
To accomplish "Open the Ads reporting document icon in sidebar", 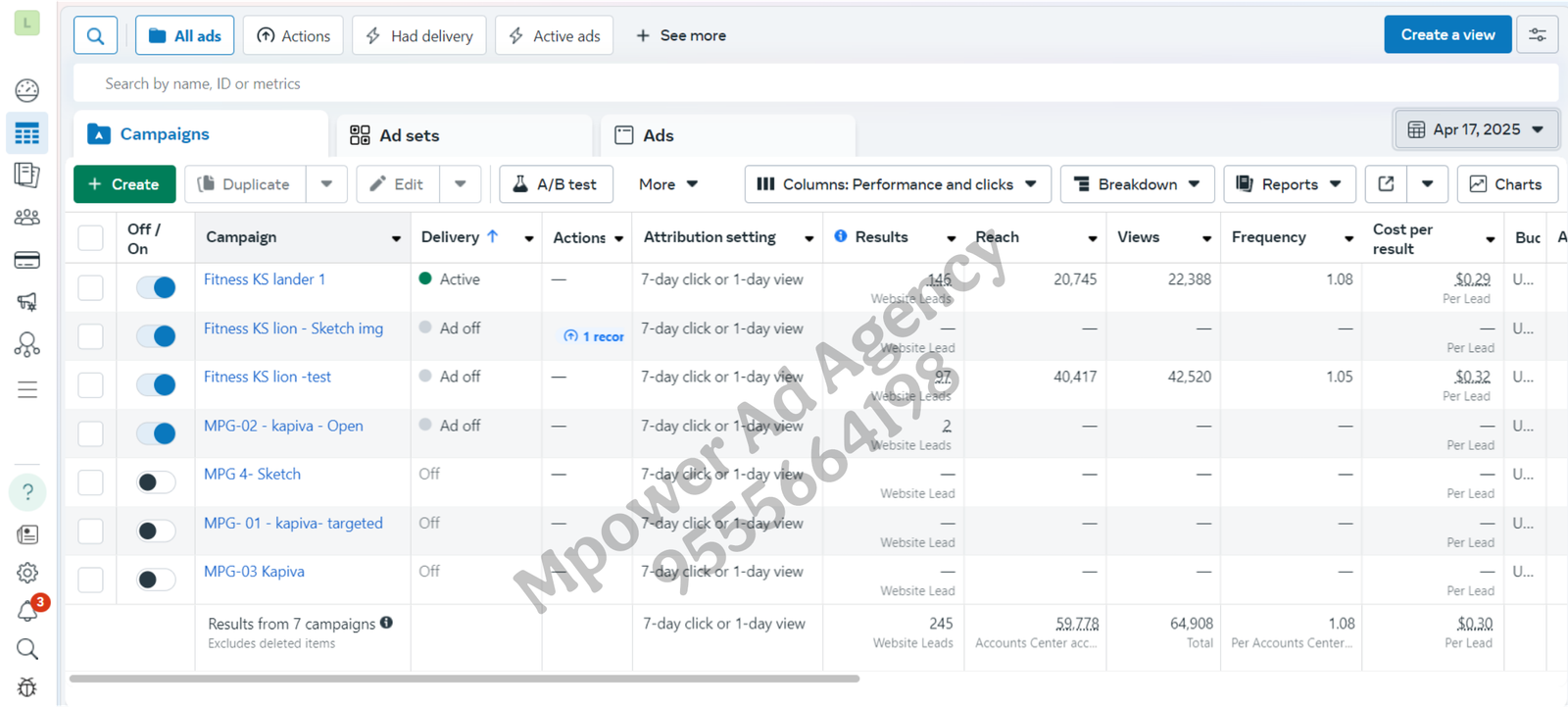I will (x=27, y=175).
